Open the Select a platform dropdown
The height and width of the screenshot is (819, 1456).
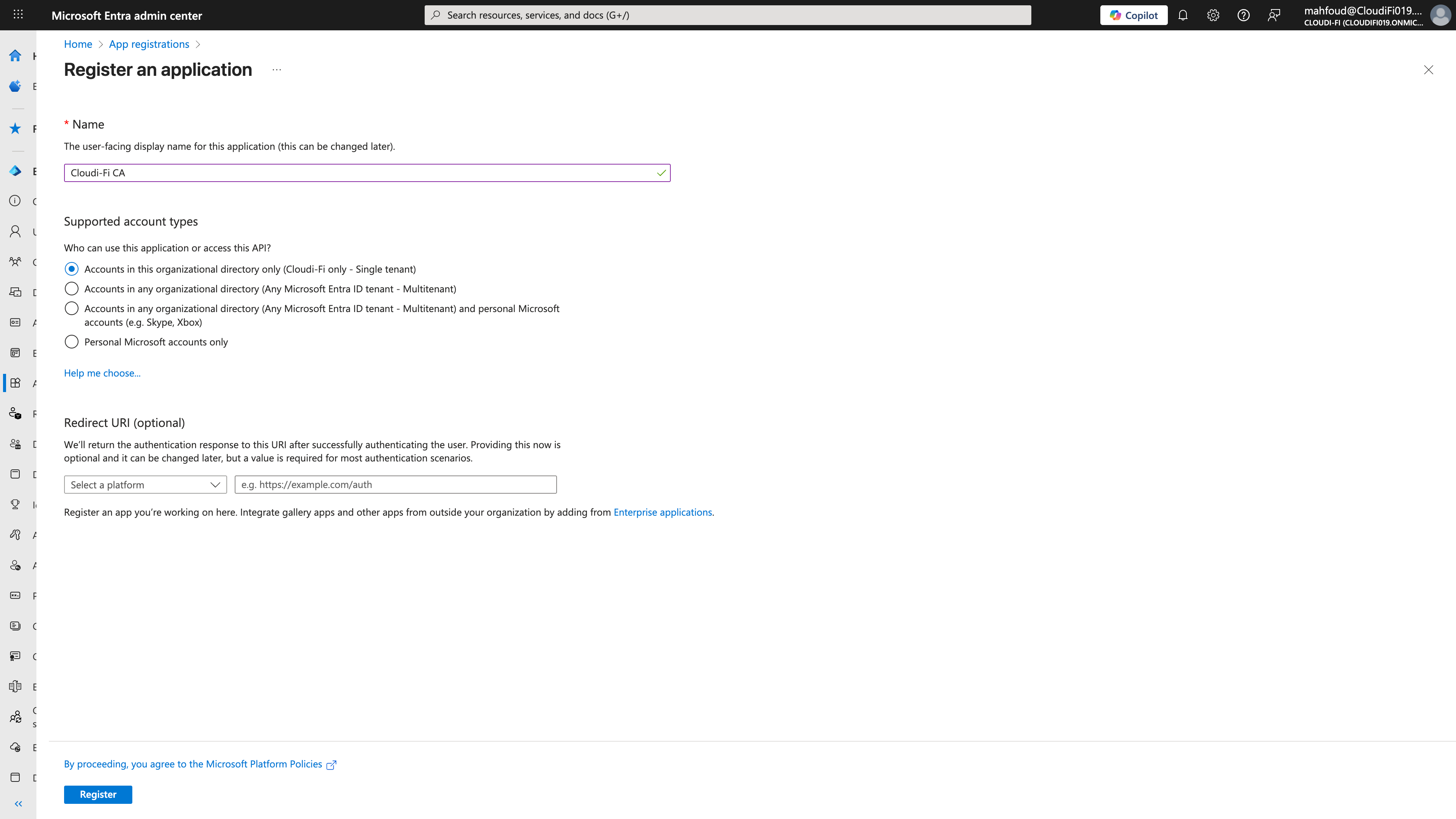pyautogui.click(x=145, y=485)
